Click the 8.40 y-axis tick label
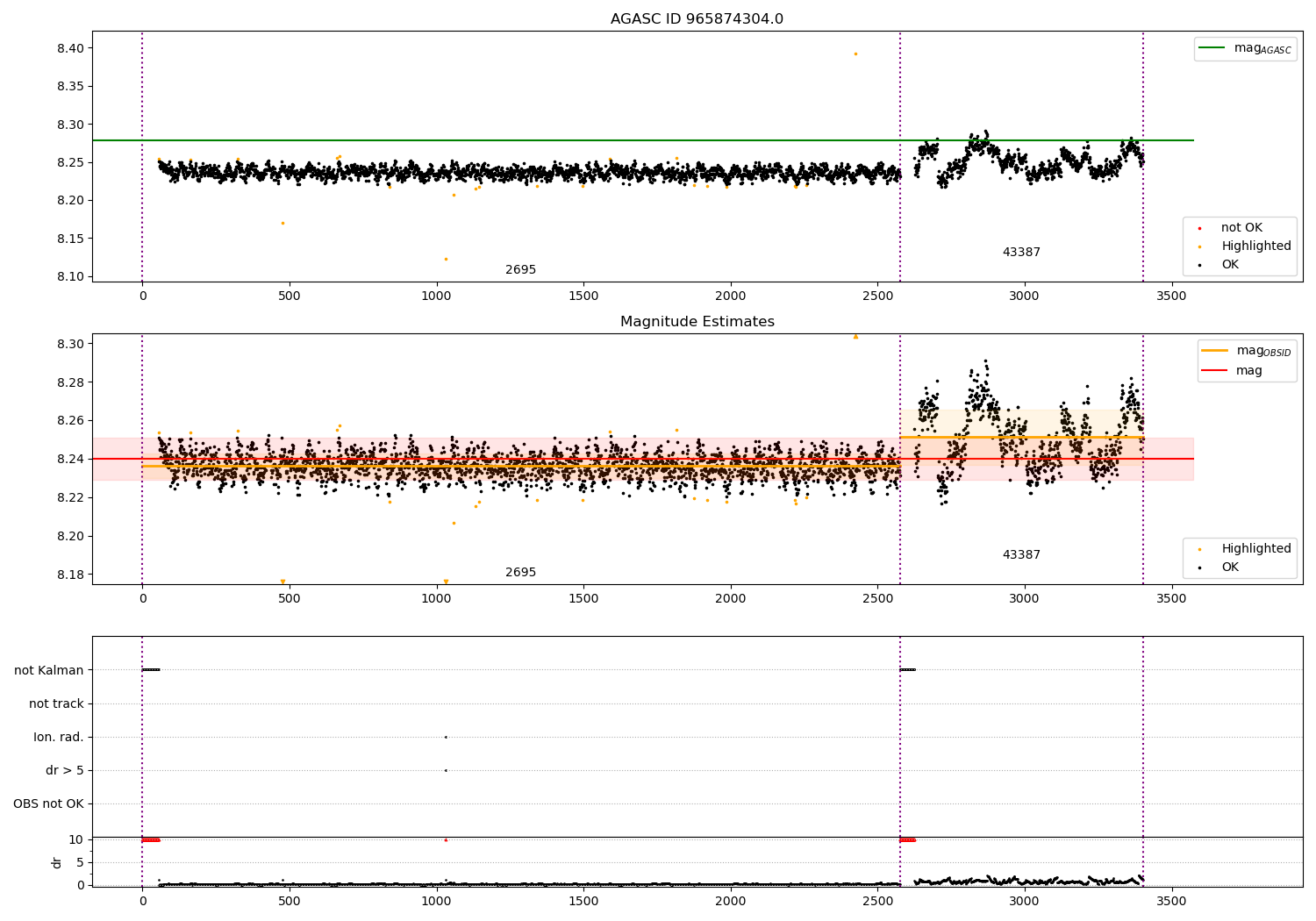1316x921 pixels. (70, 48)
